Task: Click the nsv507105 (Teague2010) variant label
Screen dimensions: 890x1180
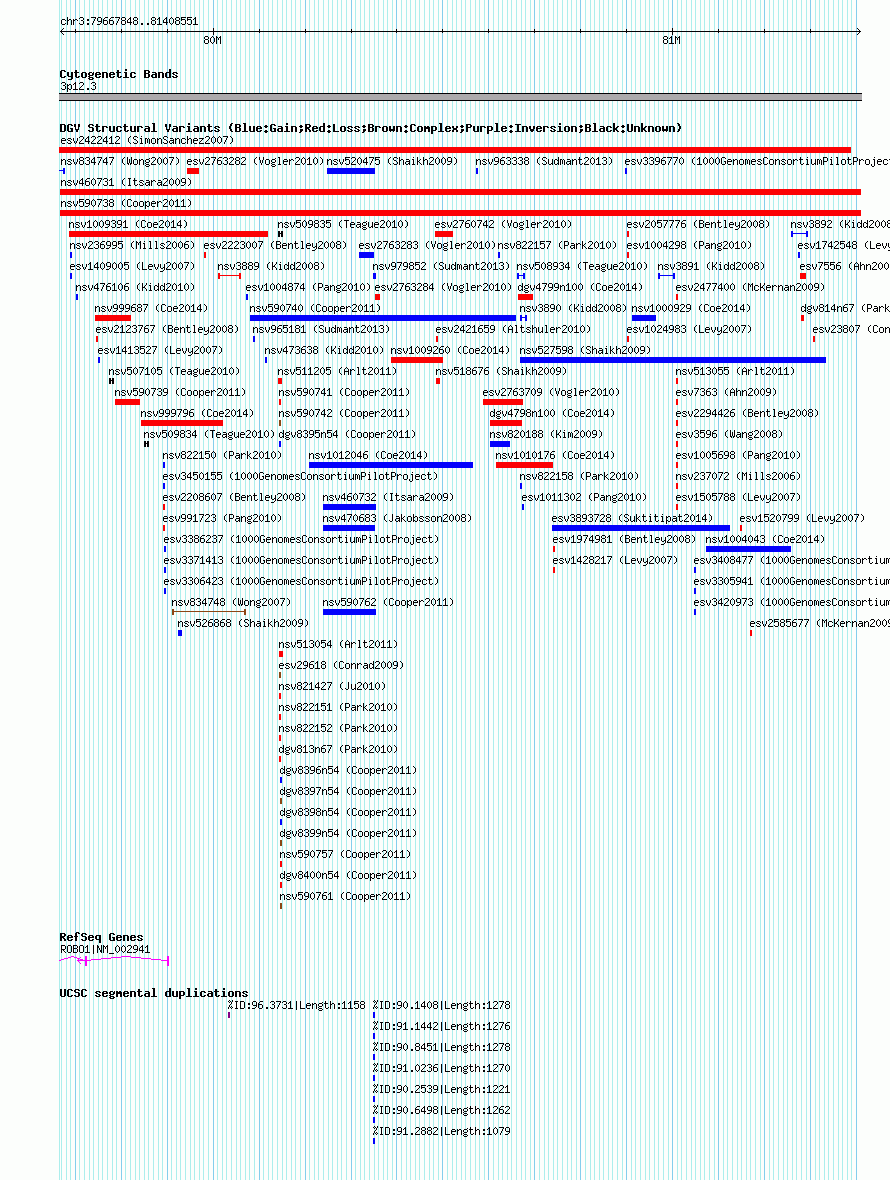Action: [x=175, y=371]
